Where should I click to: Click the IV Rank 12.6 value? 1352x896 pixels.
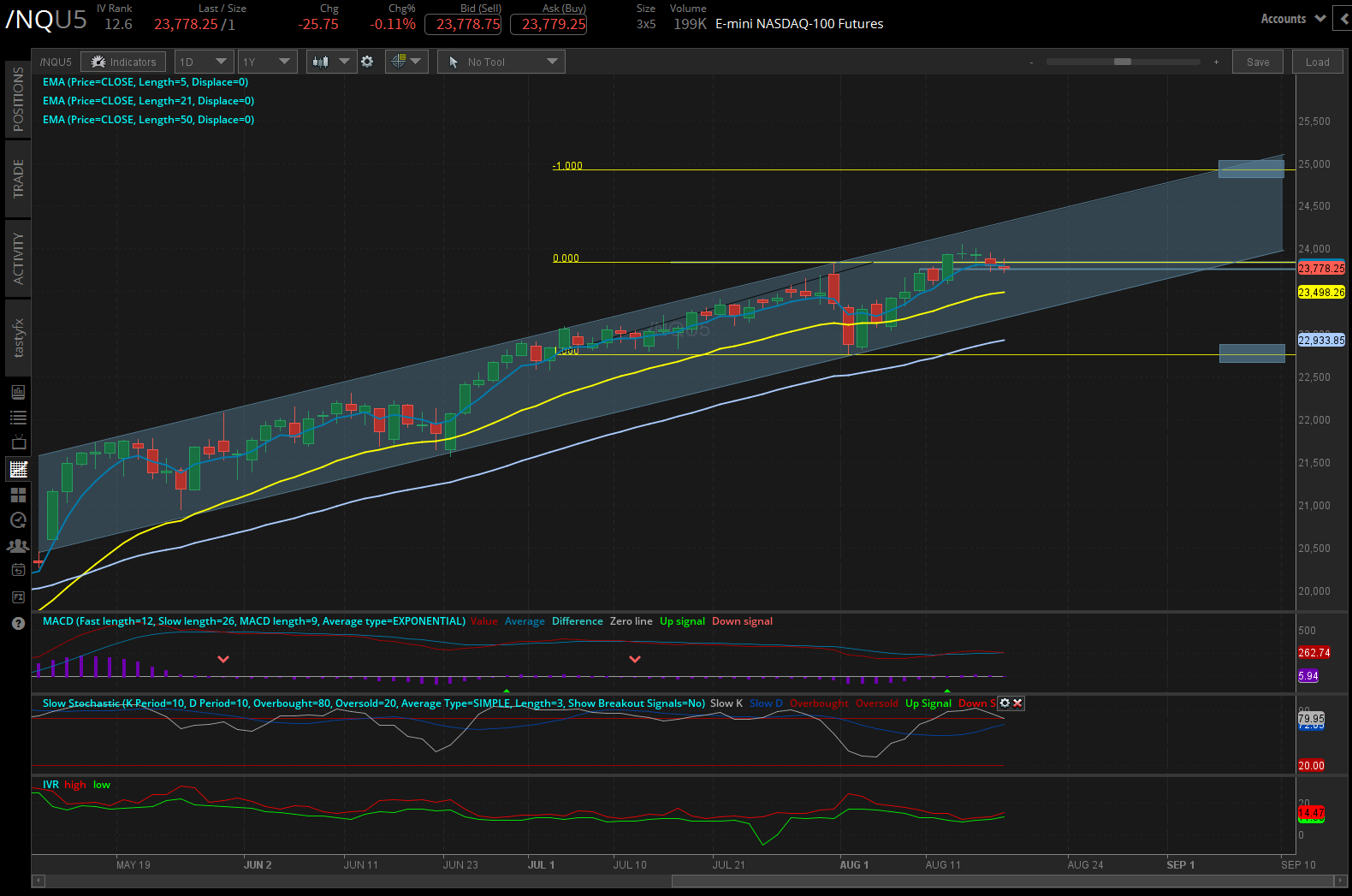(118, 24)
